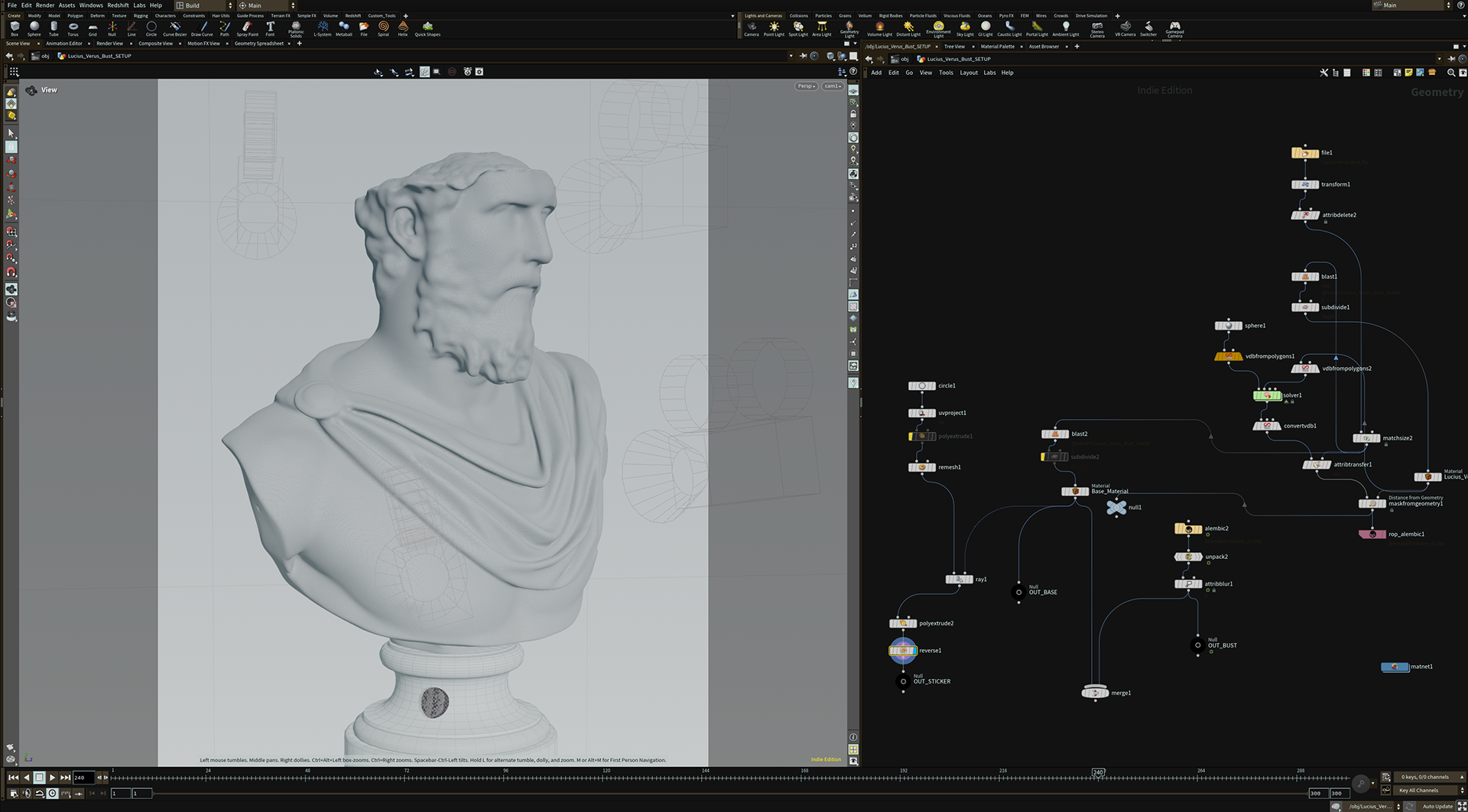Select the Spiral shelf tool
The image size is (1468, 812).
[x=383, y=28]
